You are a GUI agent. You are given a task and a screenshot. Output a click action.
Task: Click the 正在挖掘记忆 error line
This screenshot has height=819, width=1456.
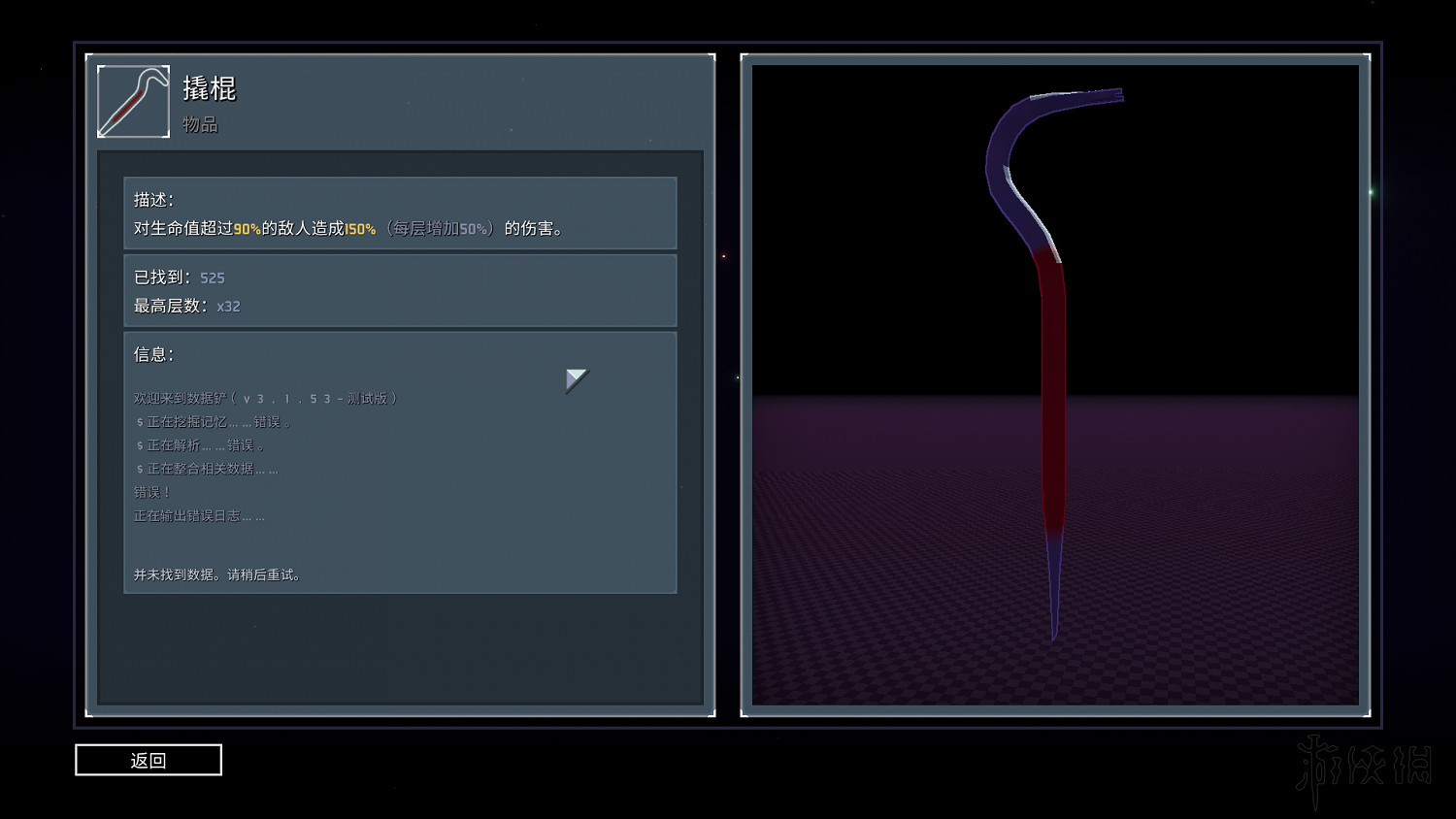point(214,422)
